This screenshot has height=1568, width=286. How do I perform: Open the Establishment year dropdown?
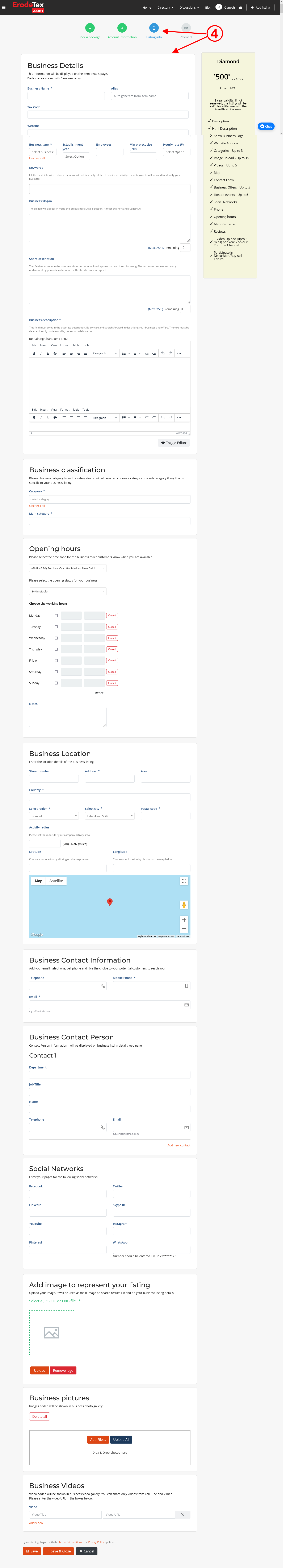tap(76, 156)
